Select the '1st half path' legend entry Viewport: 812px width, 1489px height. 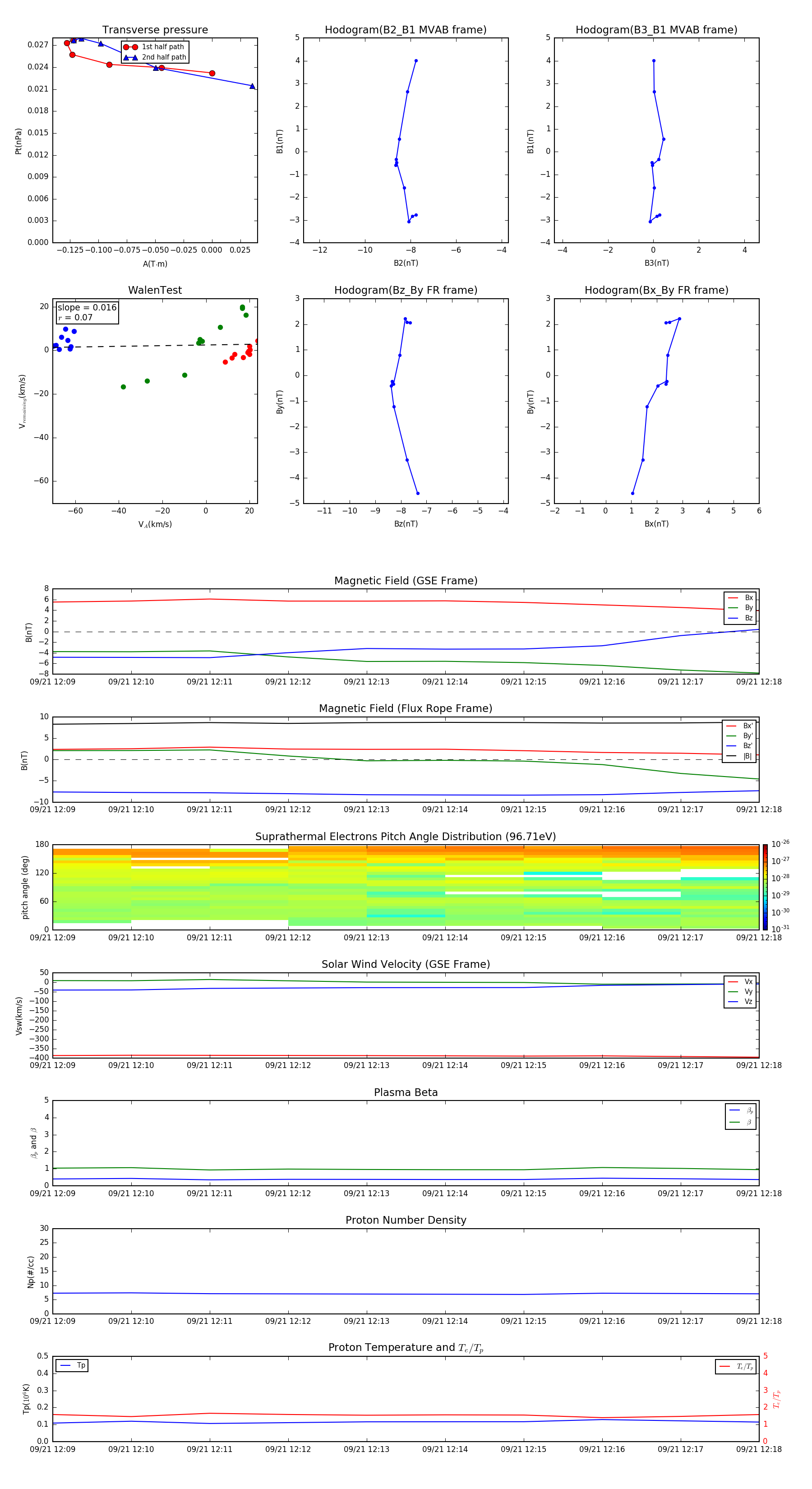(x=154, y=47)
